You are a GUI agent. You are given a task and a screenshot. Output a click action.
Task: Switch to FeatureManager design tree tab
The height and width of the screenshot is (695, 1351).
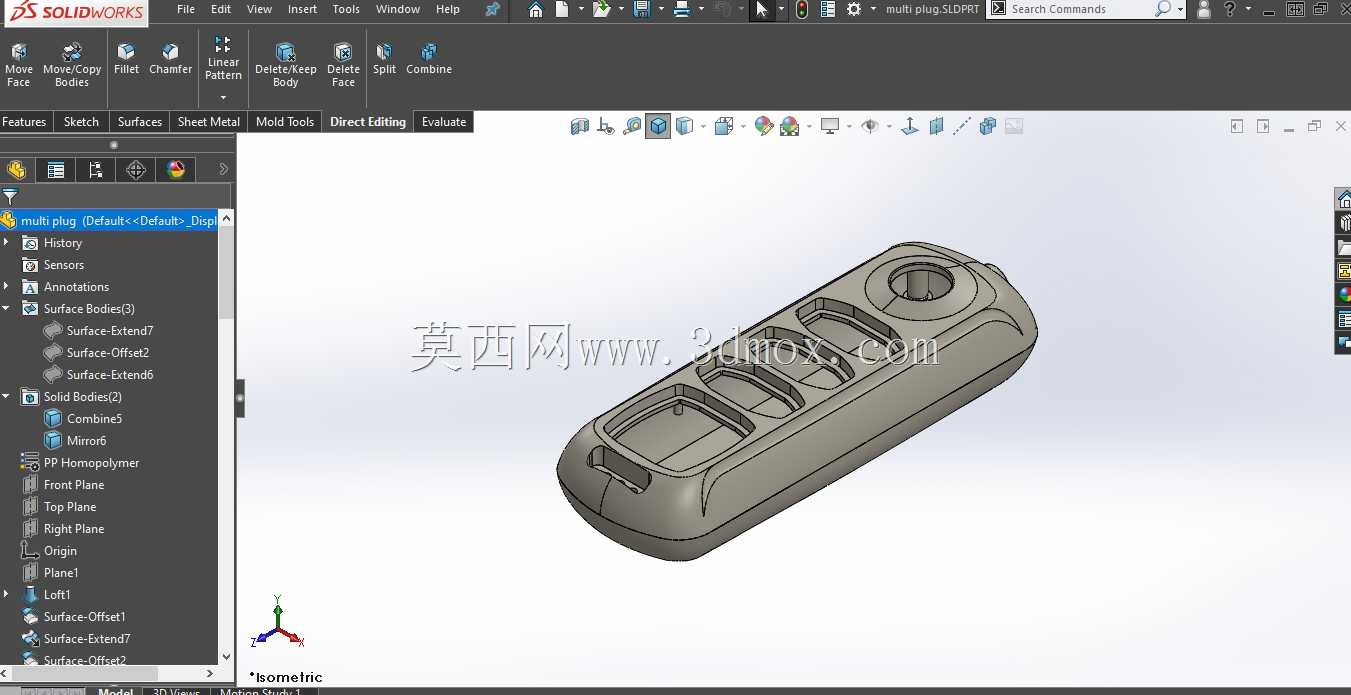pyautogui.click(x=16, y=170)
